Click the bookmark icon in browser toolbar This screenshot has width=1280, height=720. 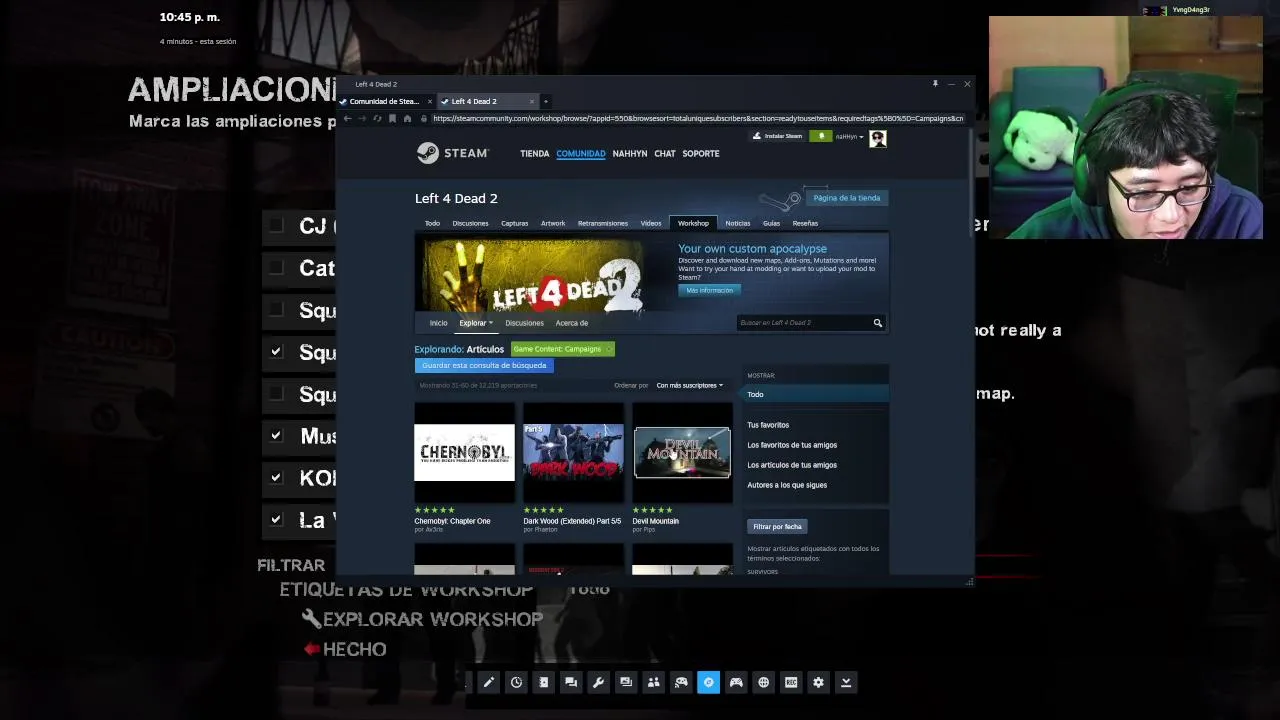point(392,118)
